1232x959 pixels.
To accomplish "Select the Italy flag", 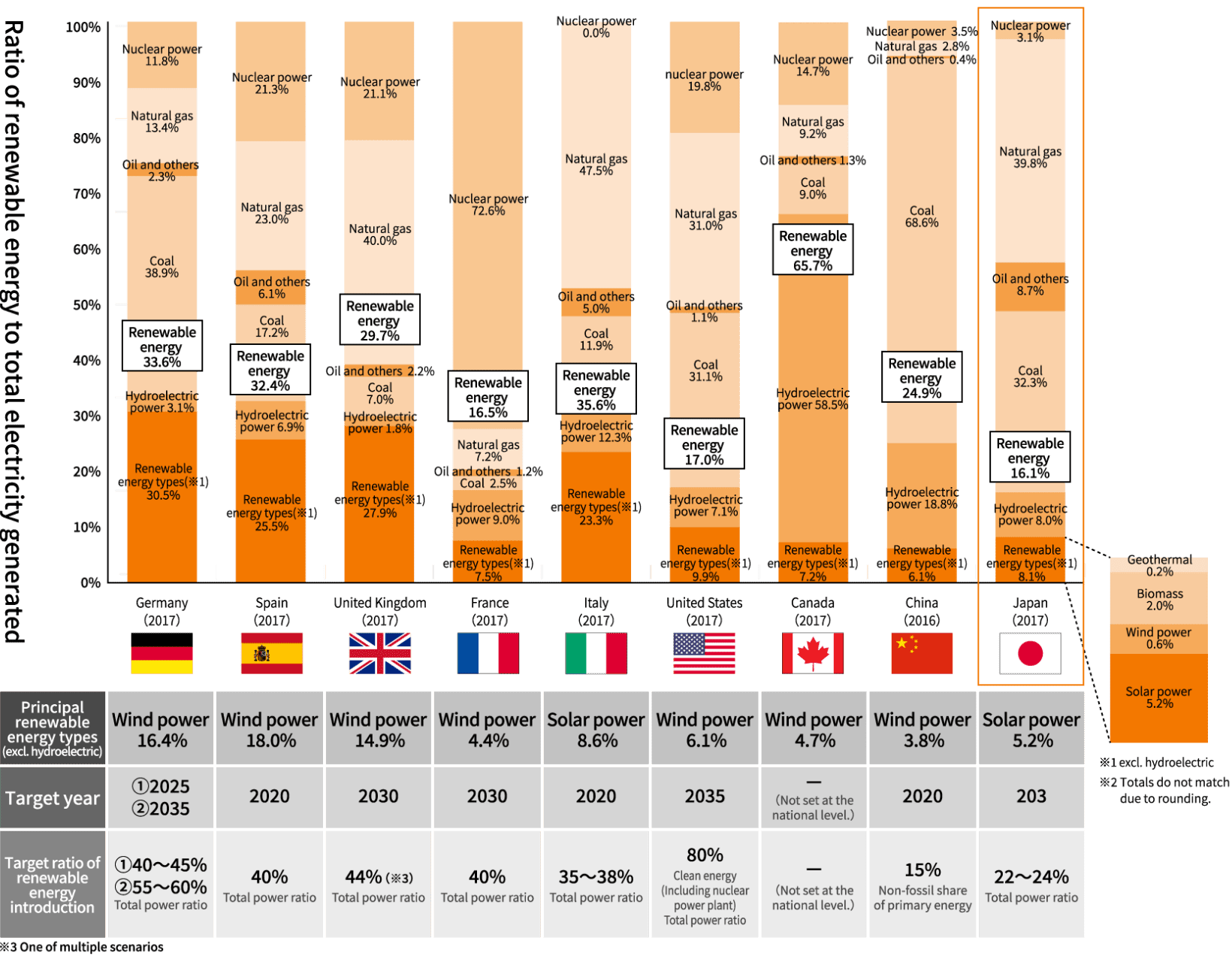I will [x=596, y=652].
